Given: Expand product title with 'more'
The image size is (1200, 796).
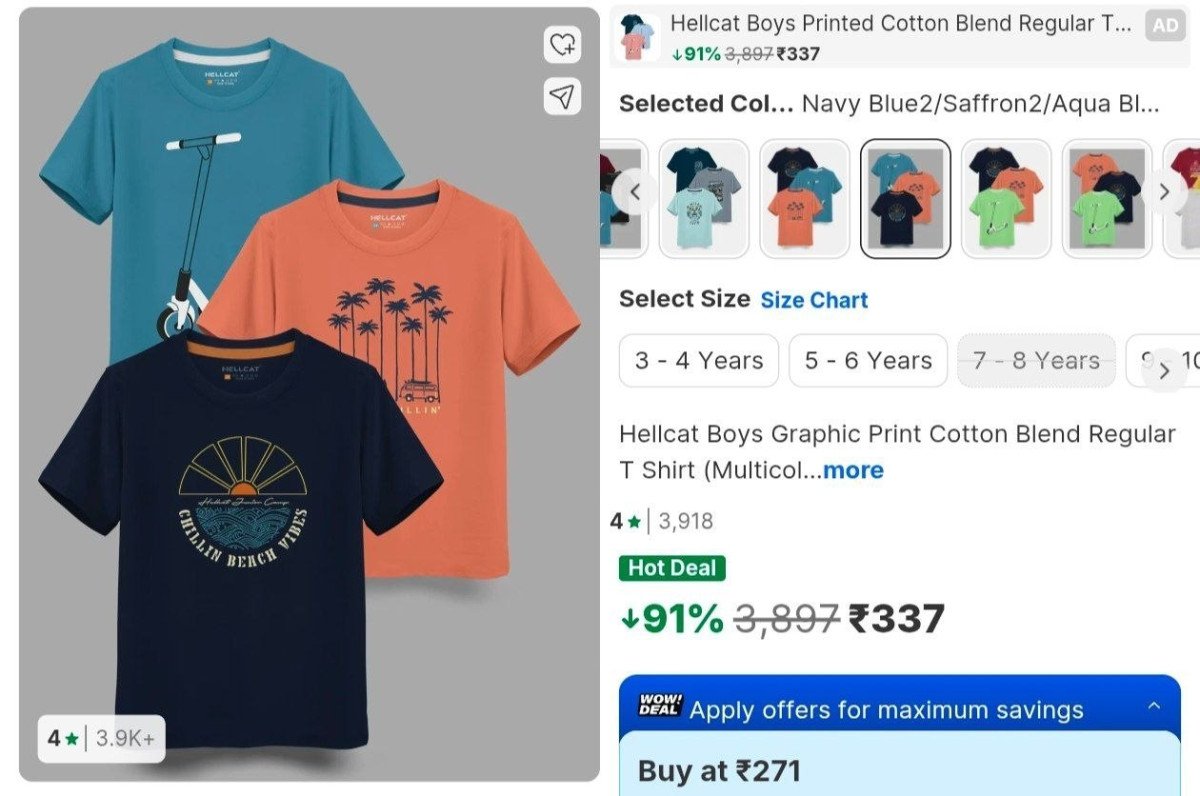Looking at the screenshot, I should pyautogui.click(x=853, y=470).
